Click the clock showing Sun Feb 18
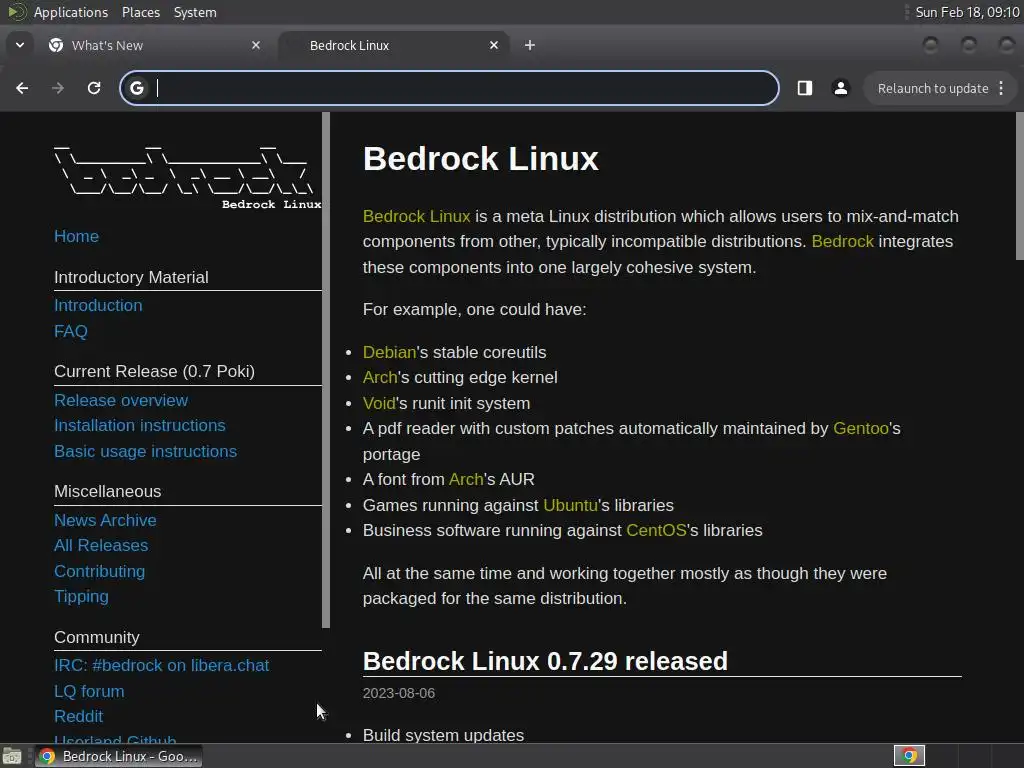This screenshot has width=1024, height=768. click(x=967, y=12)
